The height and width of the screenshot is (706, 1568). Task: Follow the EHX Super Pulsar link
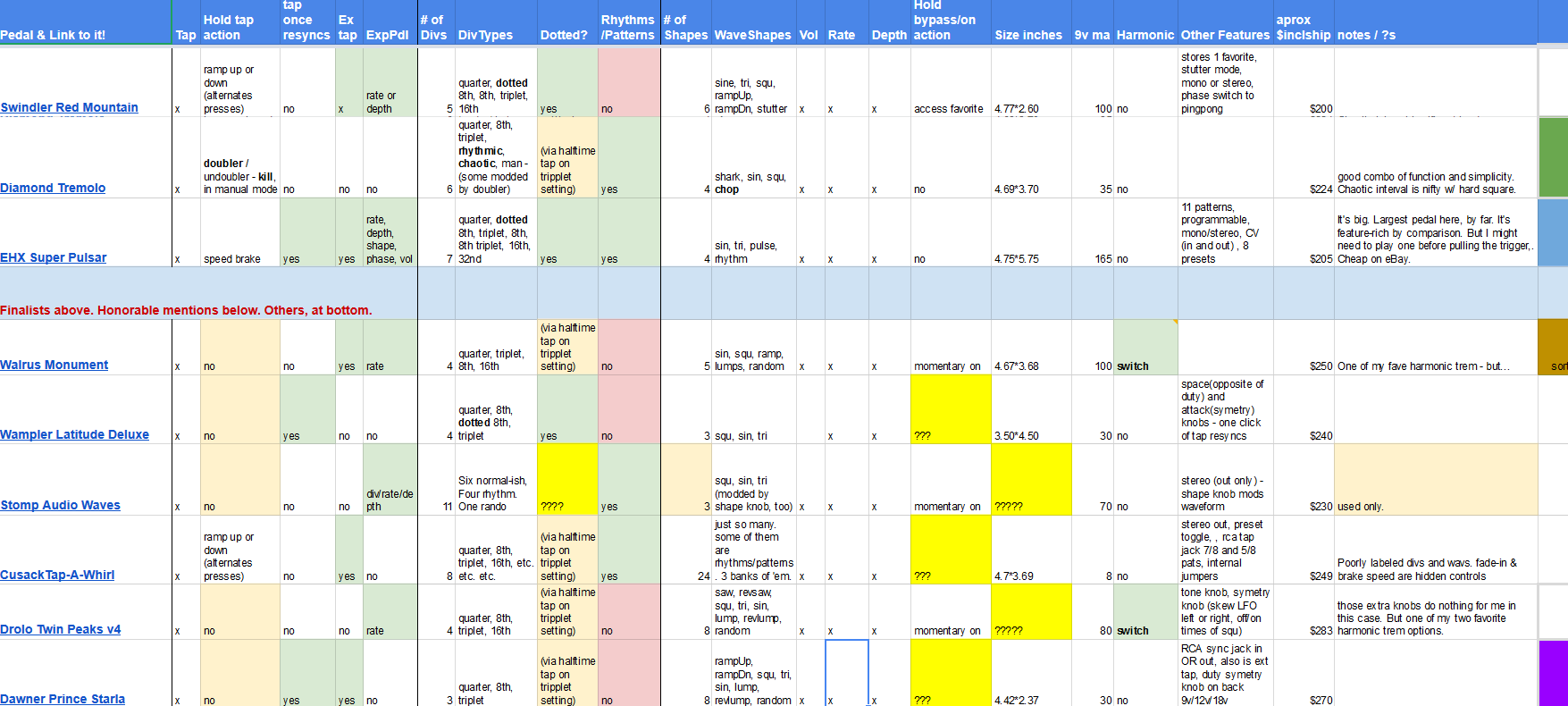pos(54,257)
